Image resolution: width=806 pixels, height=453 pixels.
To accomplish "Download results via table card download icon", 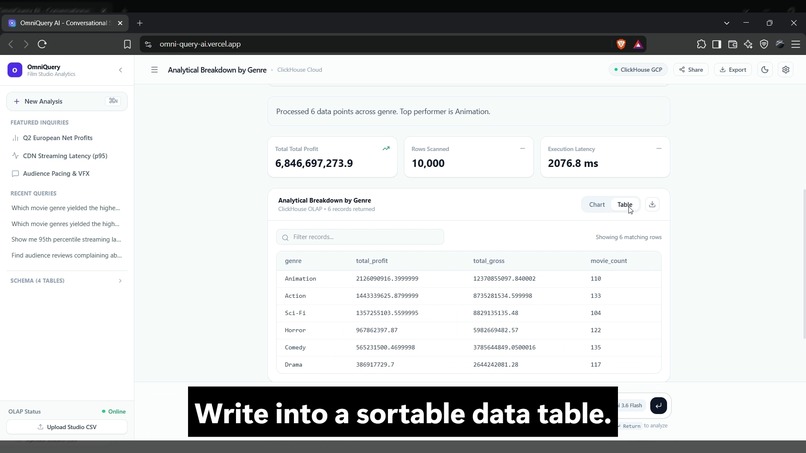I will [652, 204].
